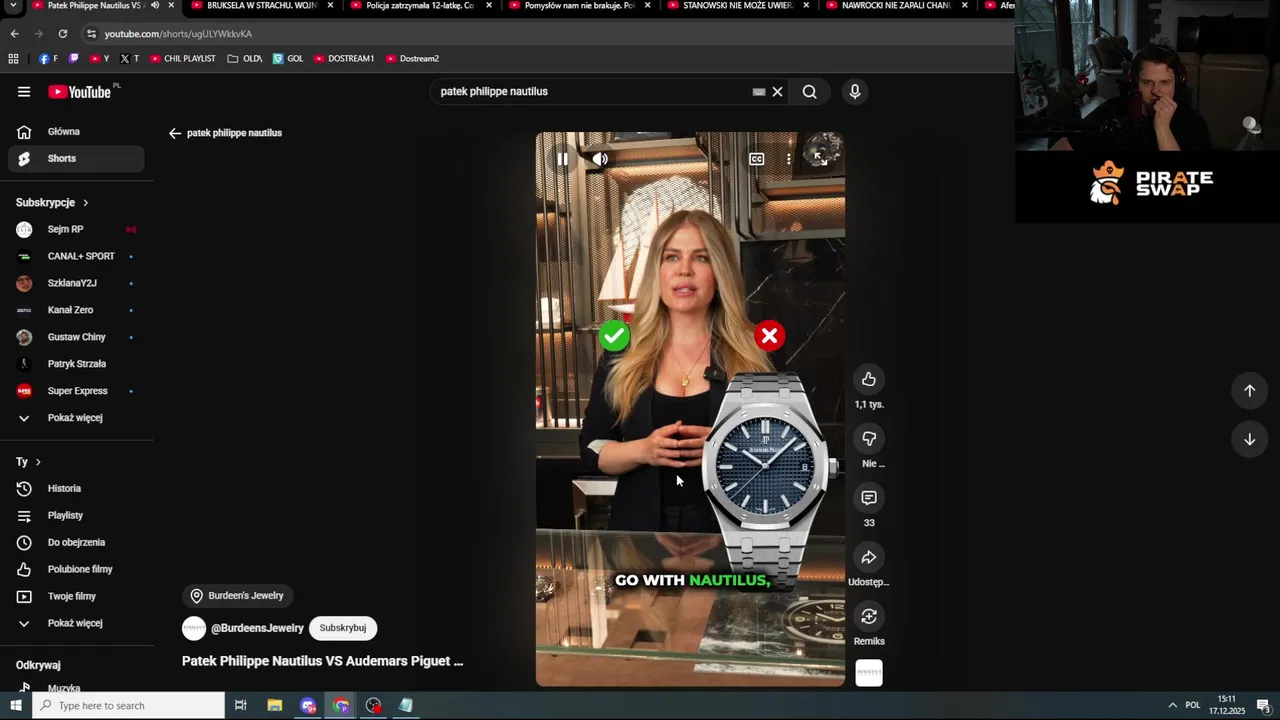Open File Explorer from the taskbar
This screenshot has height=720, width=1280.
coord(275,706)
